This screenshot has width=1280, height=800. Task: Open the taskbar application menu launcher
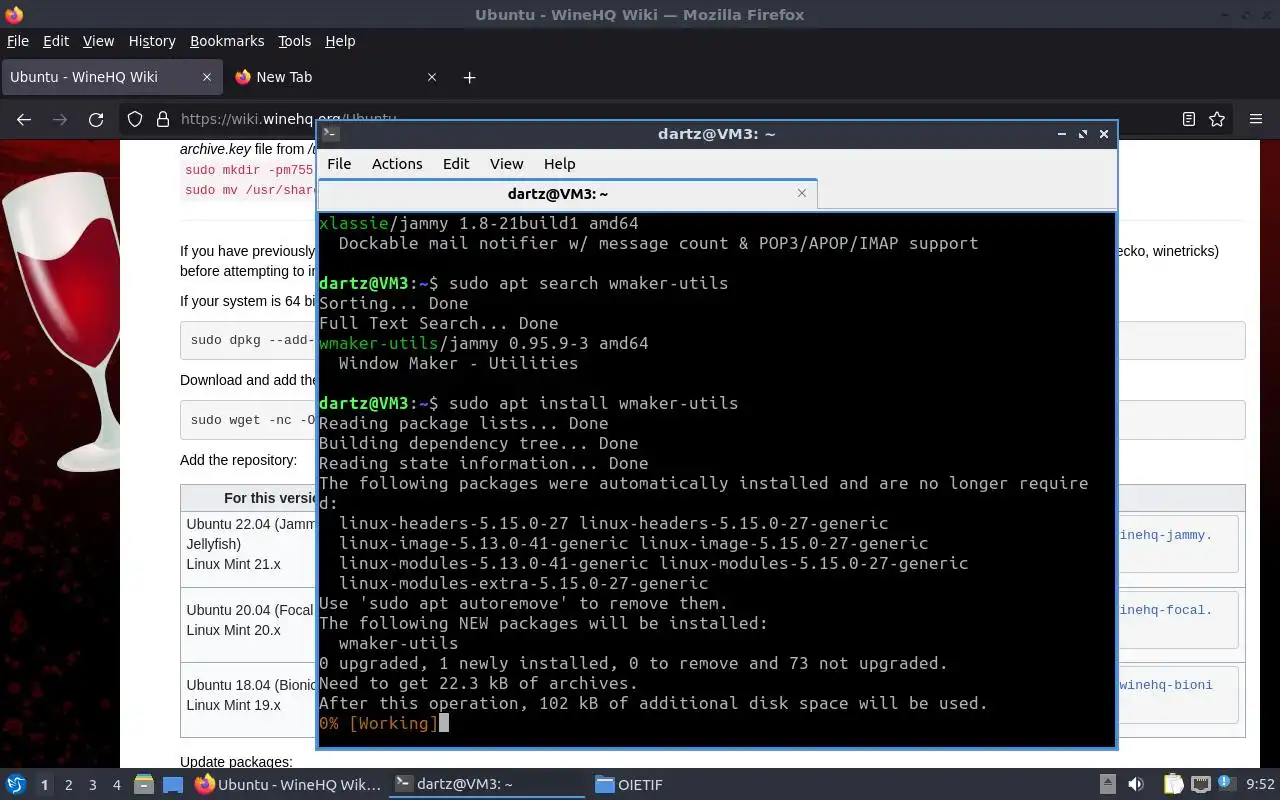coord(15,785)
